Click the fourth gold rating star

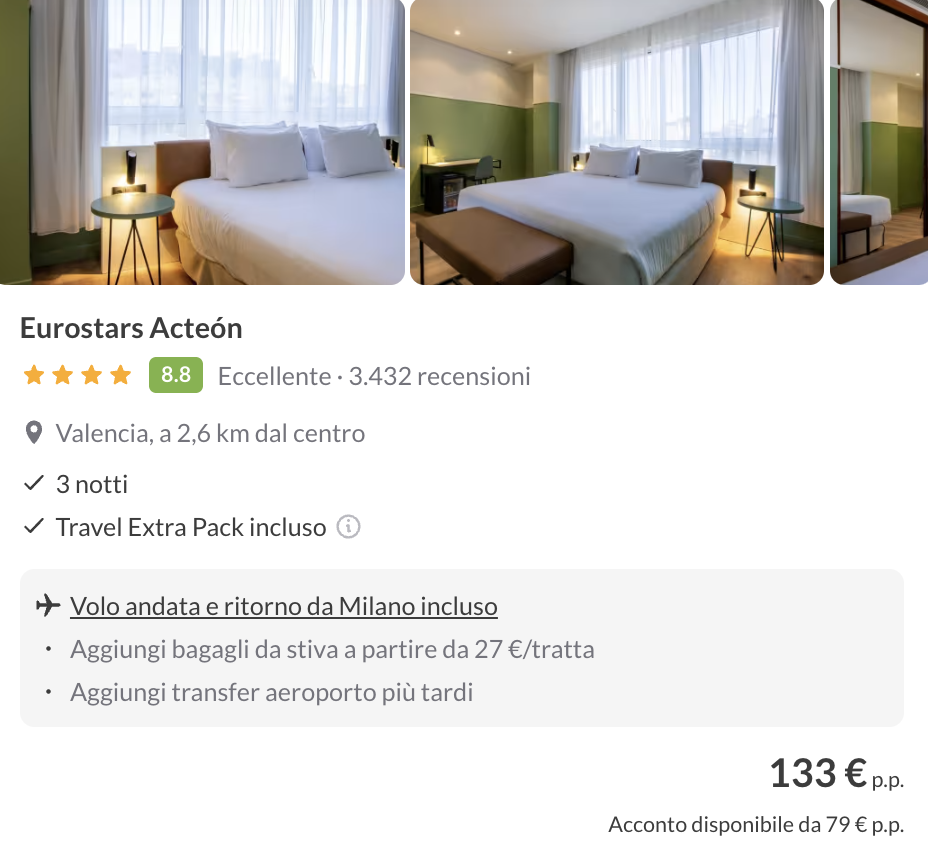tap(121, 375)
